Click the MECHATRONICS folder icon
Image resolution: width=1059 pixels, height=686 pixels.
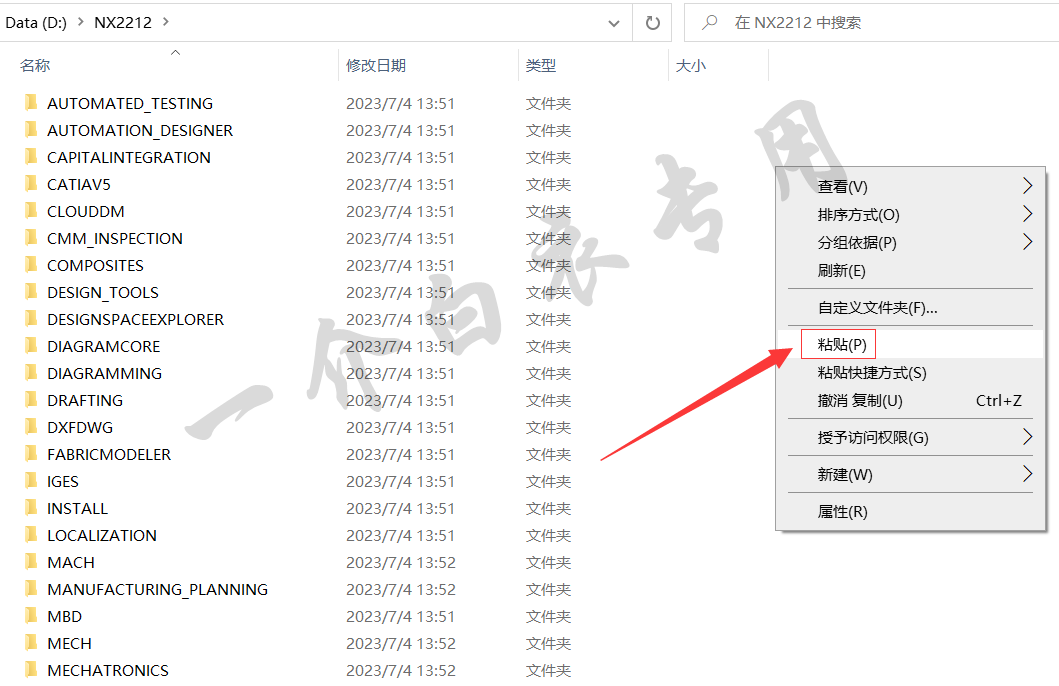click(x=30, y=670)
